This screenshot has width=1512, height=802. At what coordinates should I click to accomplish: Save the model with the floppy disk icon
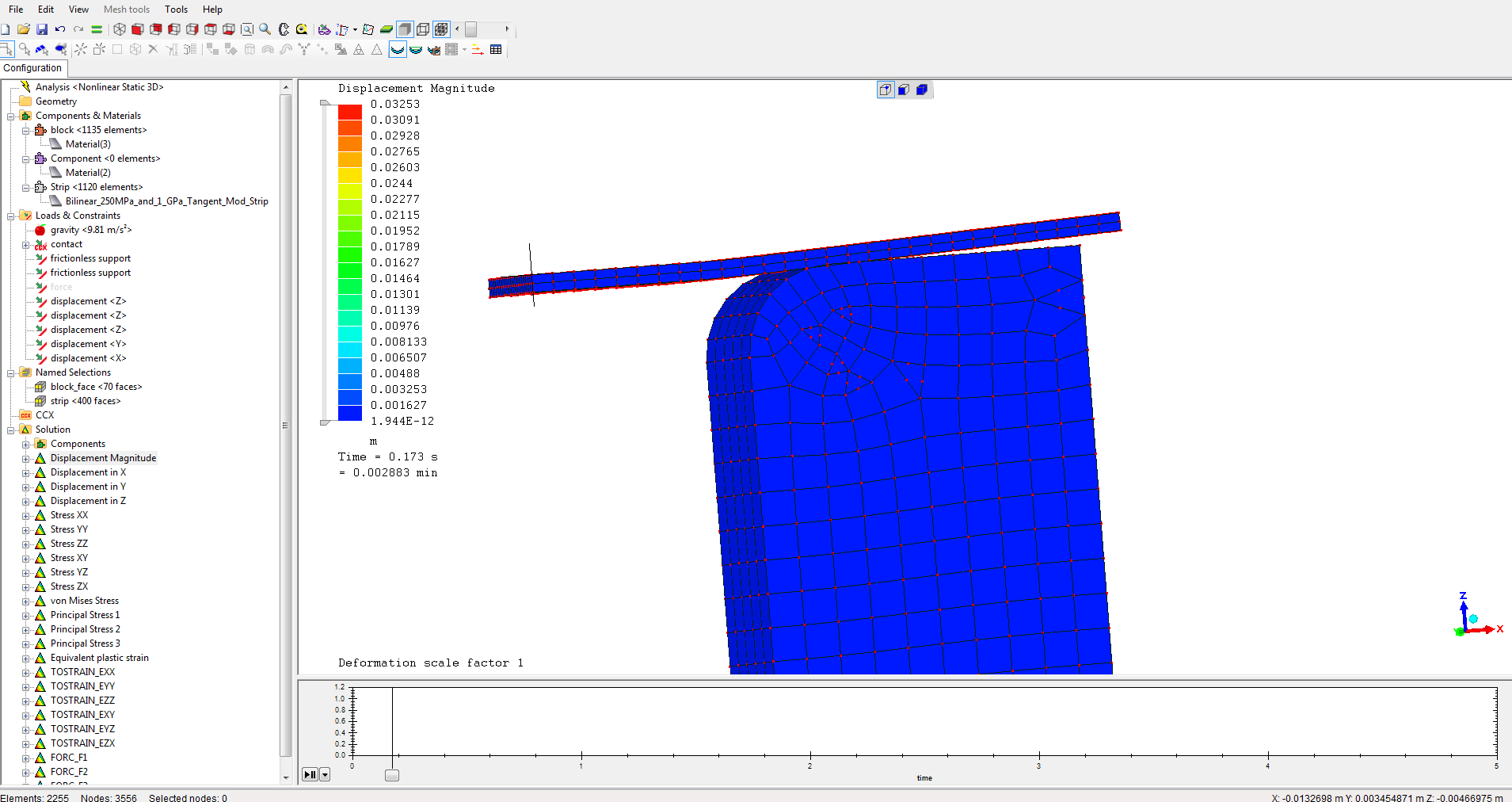click(41, 29)
